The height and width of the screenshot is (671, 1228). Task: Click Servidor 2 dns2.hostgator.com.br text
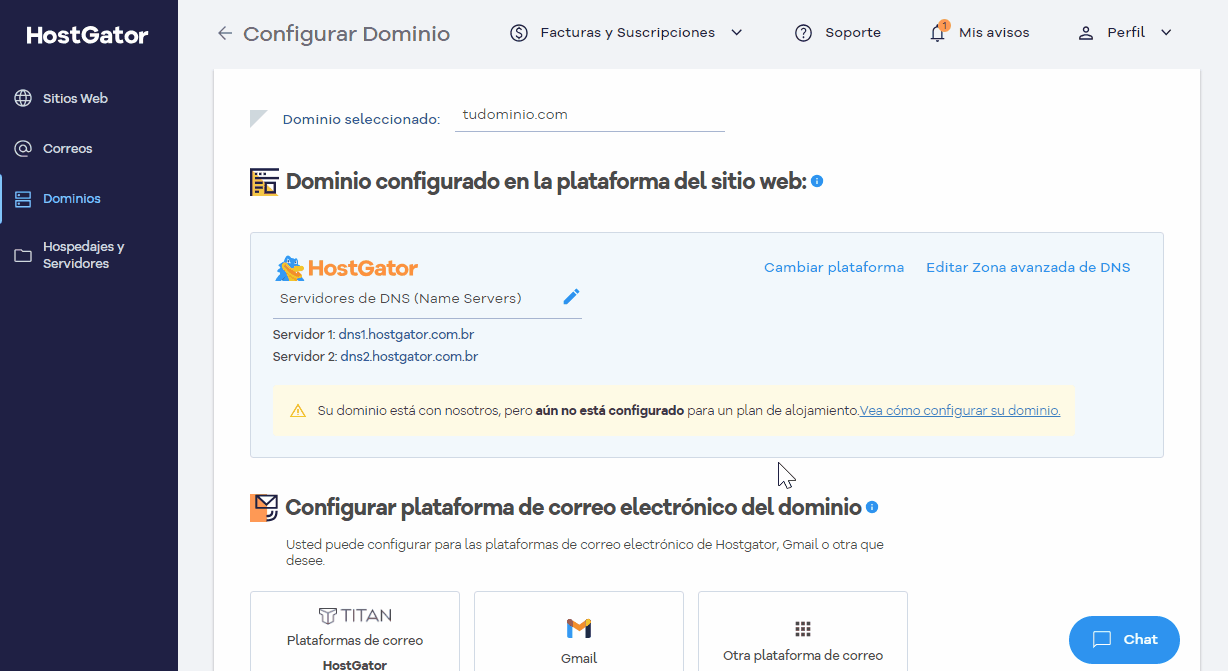point(375,357)
